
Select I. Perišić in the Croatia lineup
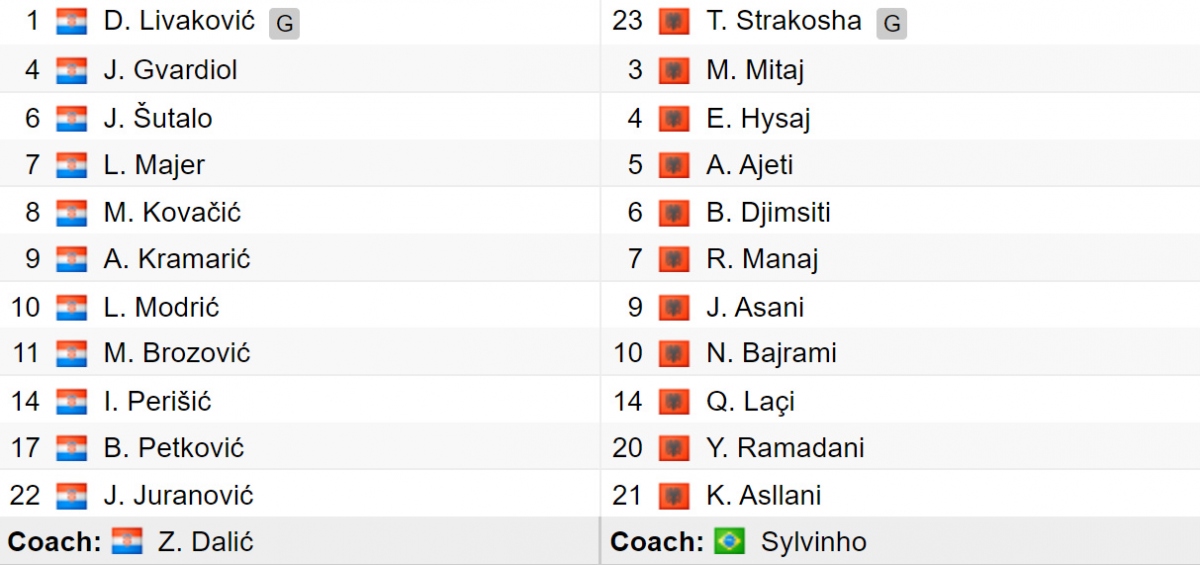tap(157, 401)
